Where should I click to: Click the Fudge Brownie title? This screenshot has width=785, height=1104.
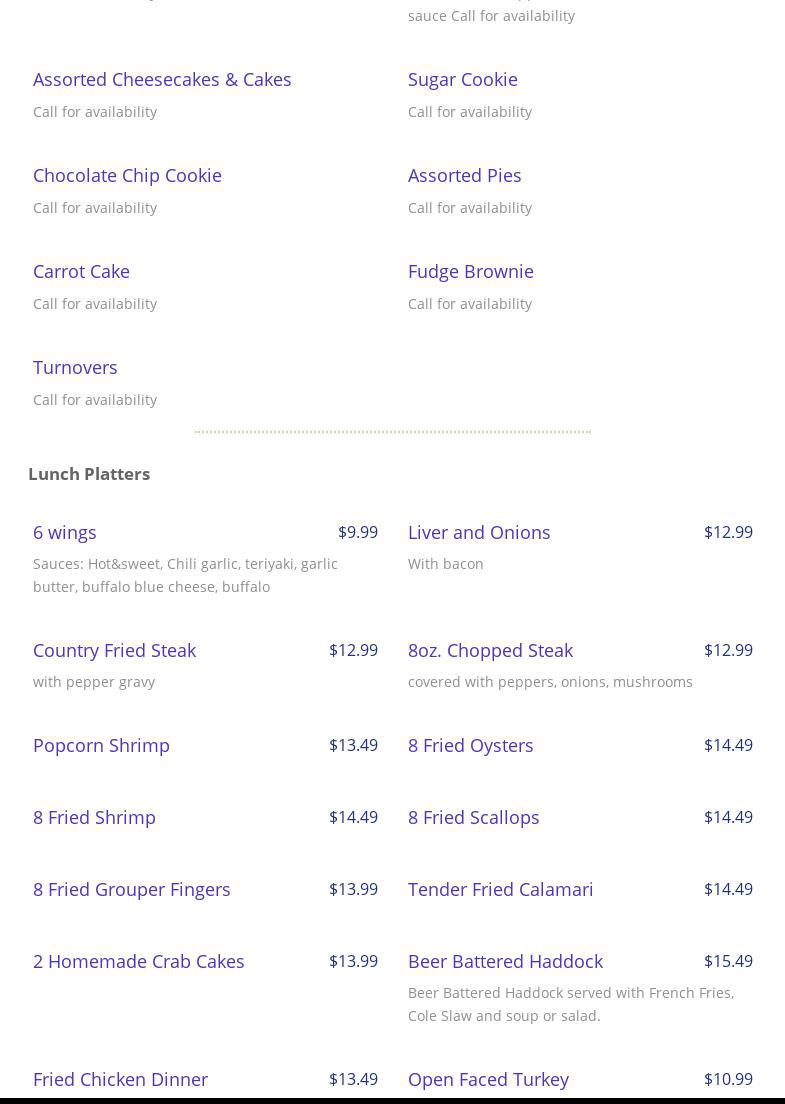click(x=470, y=271)
